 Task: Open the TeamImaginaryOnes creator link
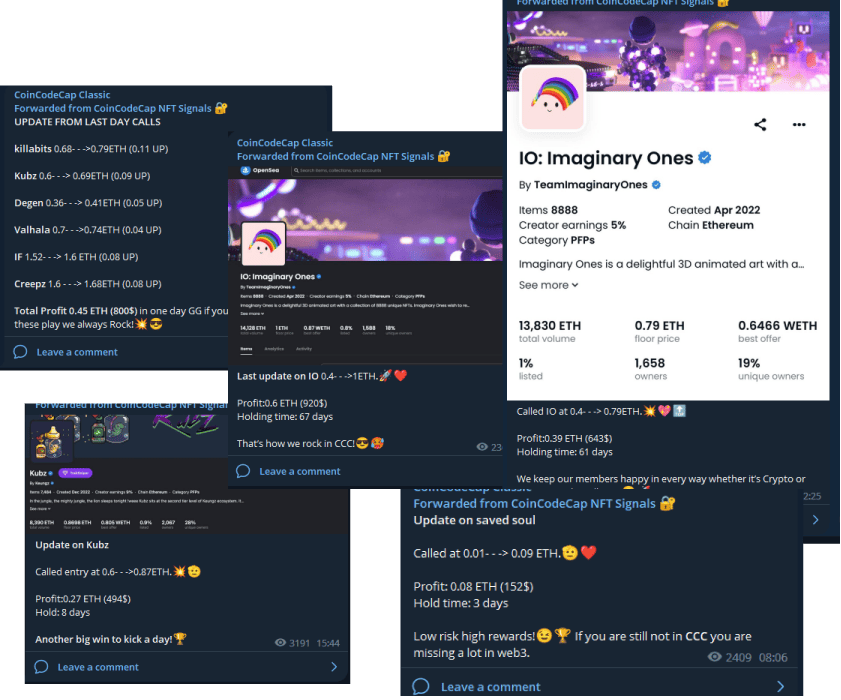[591, 185]
